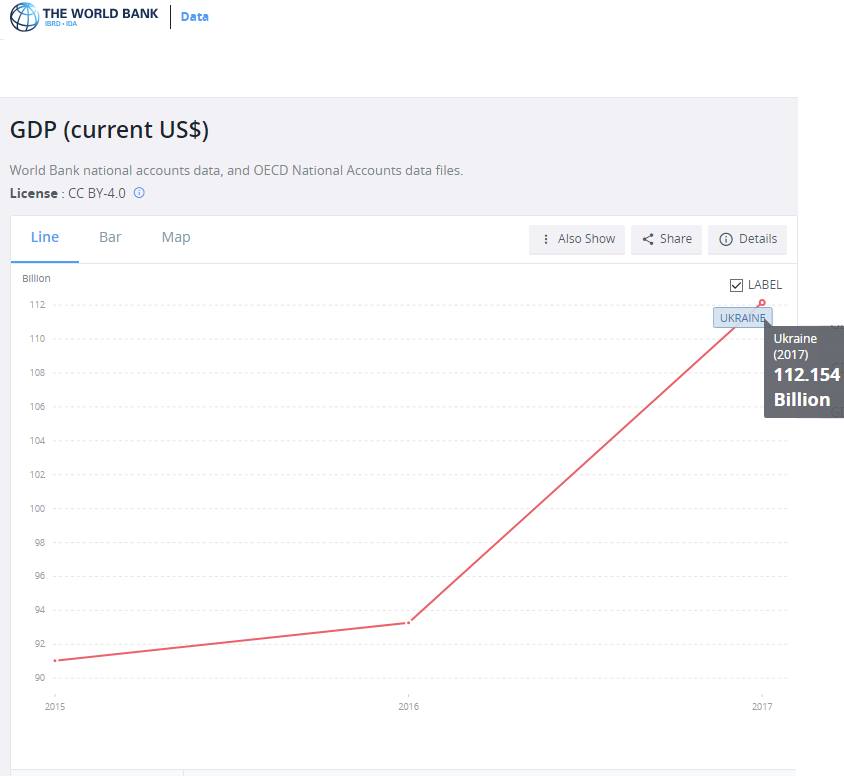
Task: Click the GDP (current US$) heading
Action: pyautogui.click(x=109, y=130)
